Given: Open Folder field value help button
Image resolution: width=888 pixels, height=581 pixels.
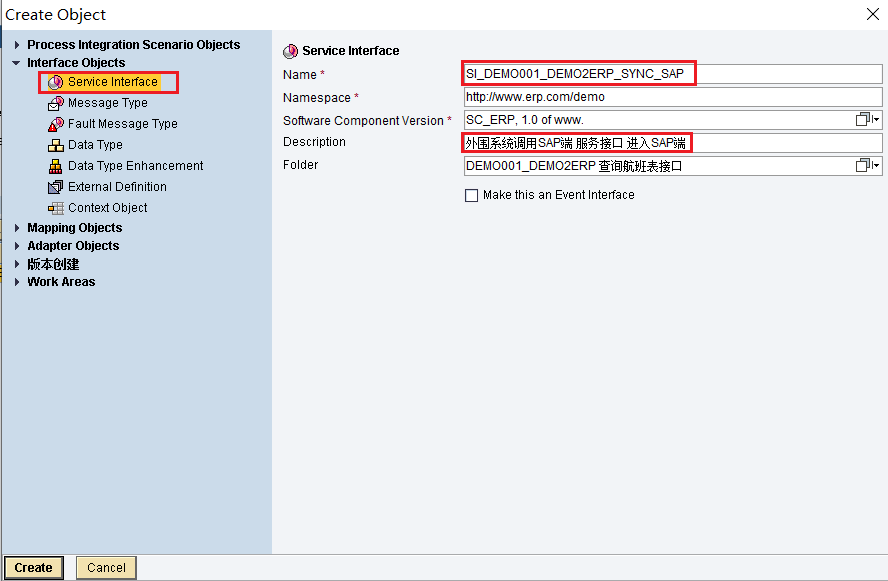Looking at the screenshot, I should tap(867, 166).
